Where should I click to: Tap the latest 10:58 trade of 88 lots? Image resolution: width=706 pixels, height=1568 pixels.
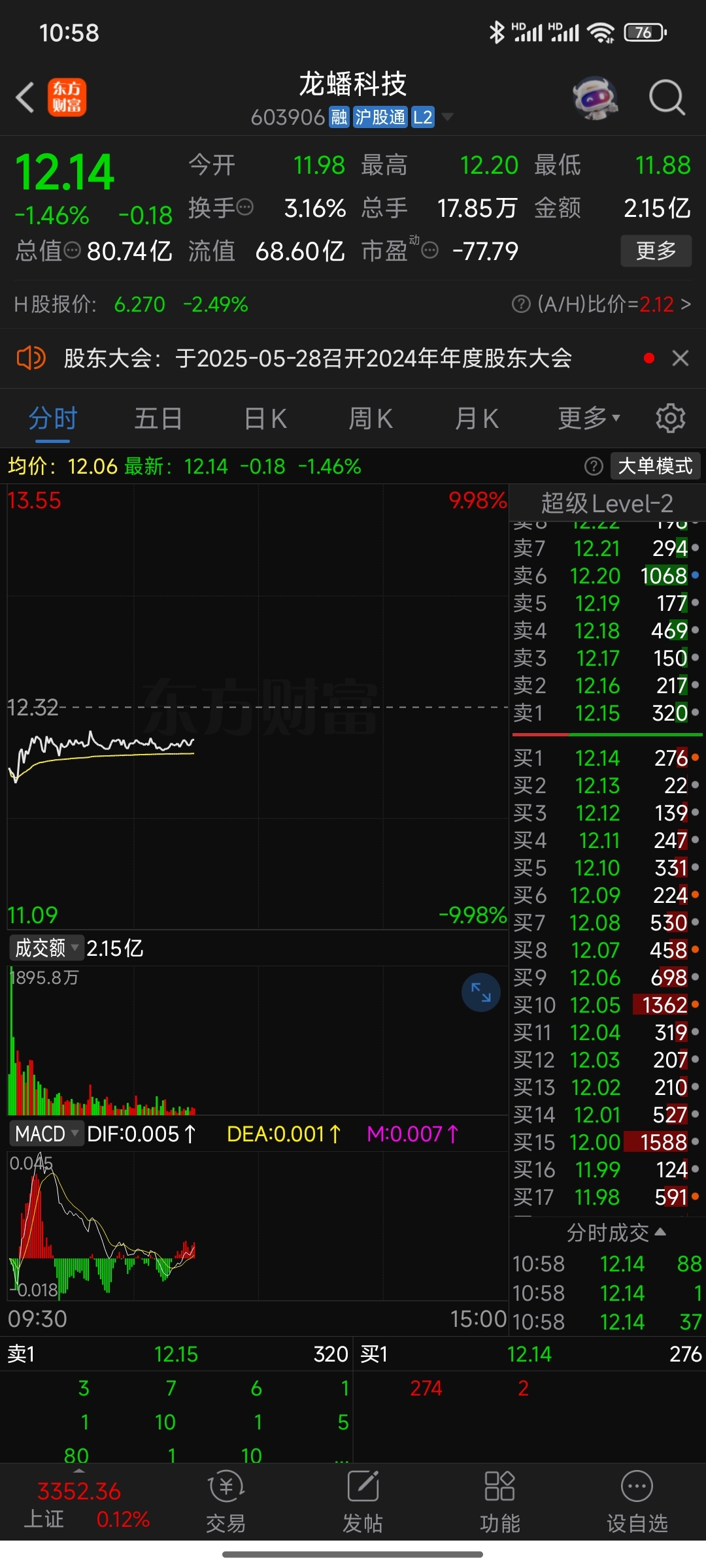pyautogui.click(x=607, y=1264)
